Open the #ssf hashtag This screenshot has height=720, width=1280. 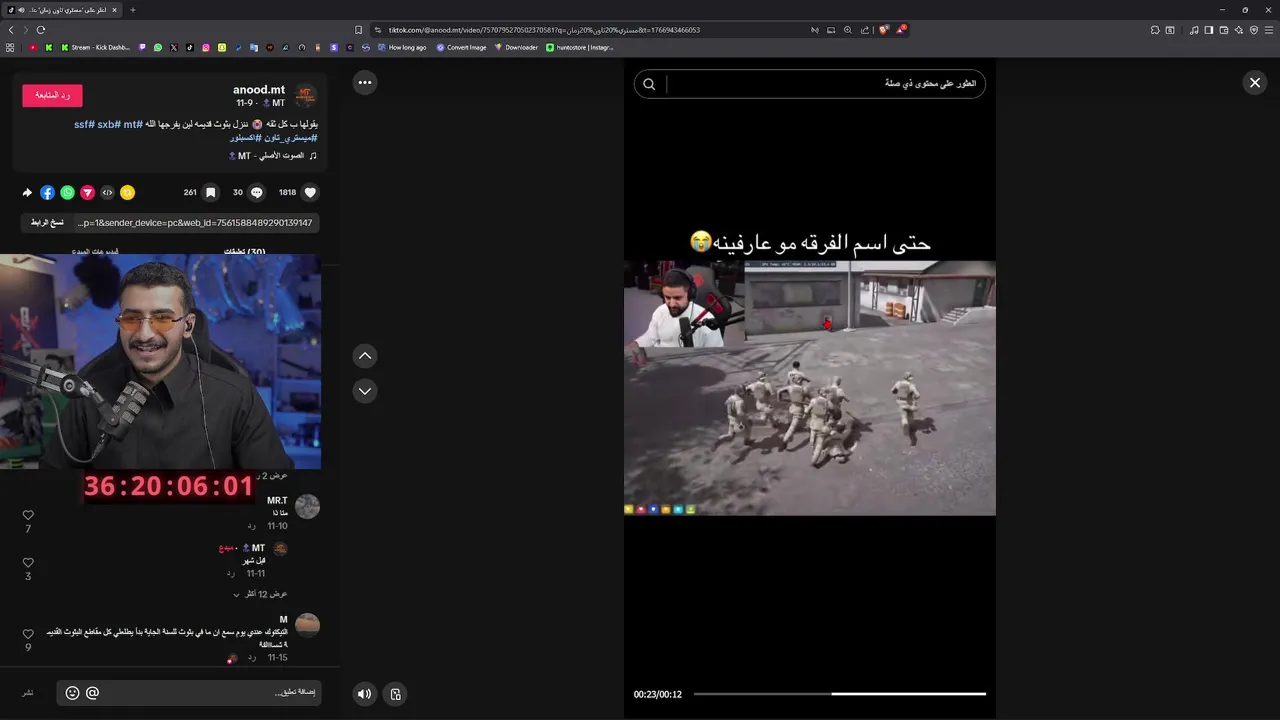pos(84,124)
